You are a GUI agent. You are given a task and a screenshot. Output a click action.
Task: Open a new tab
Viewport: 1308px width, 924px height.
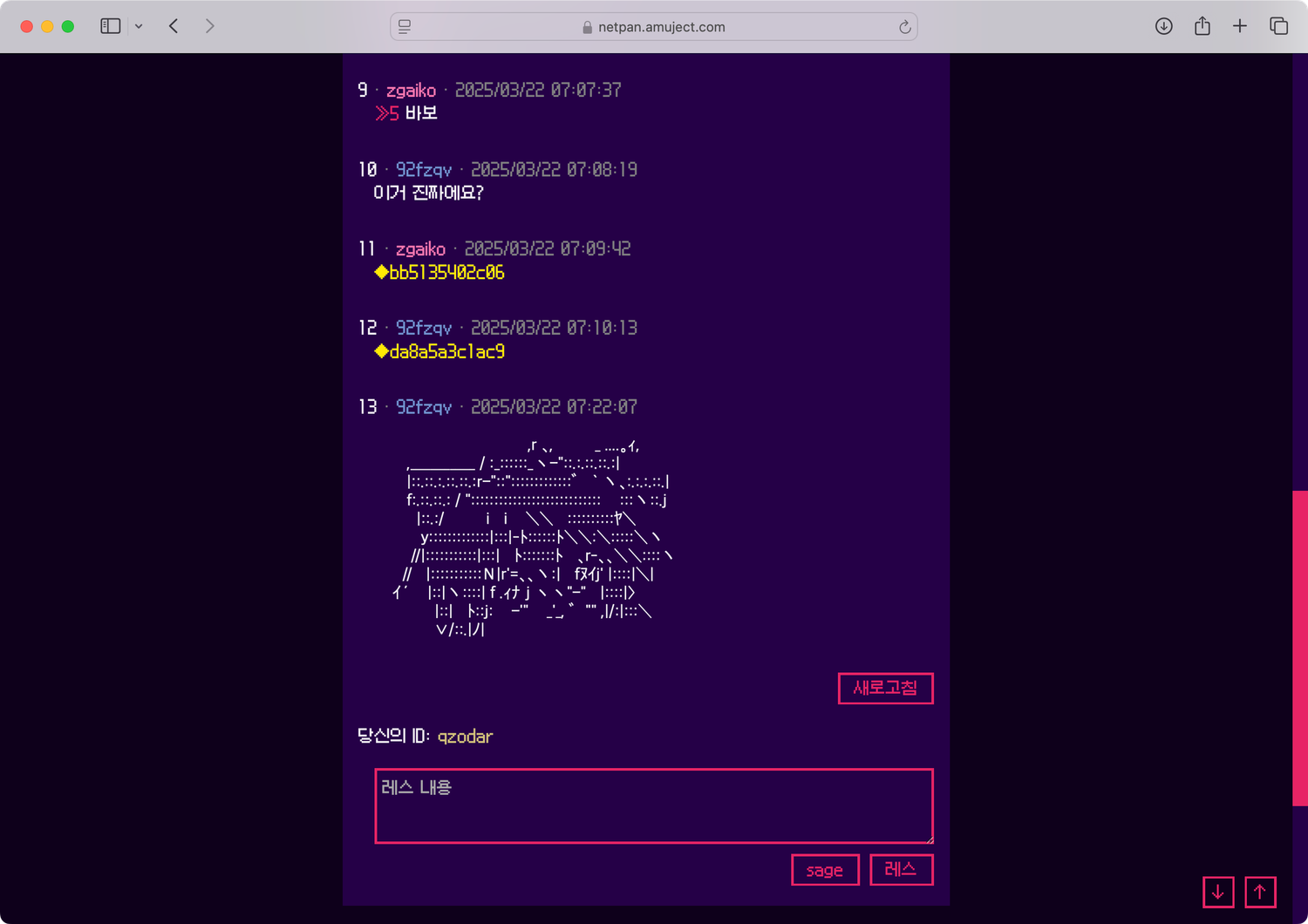(1240, 26)
